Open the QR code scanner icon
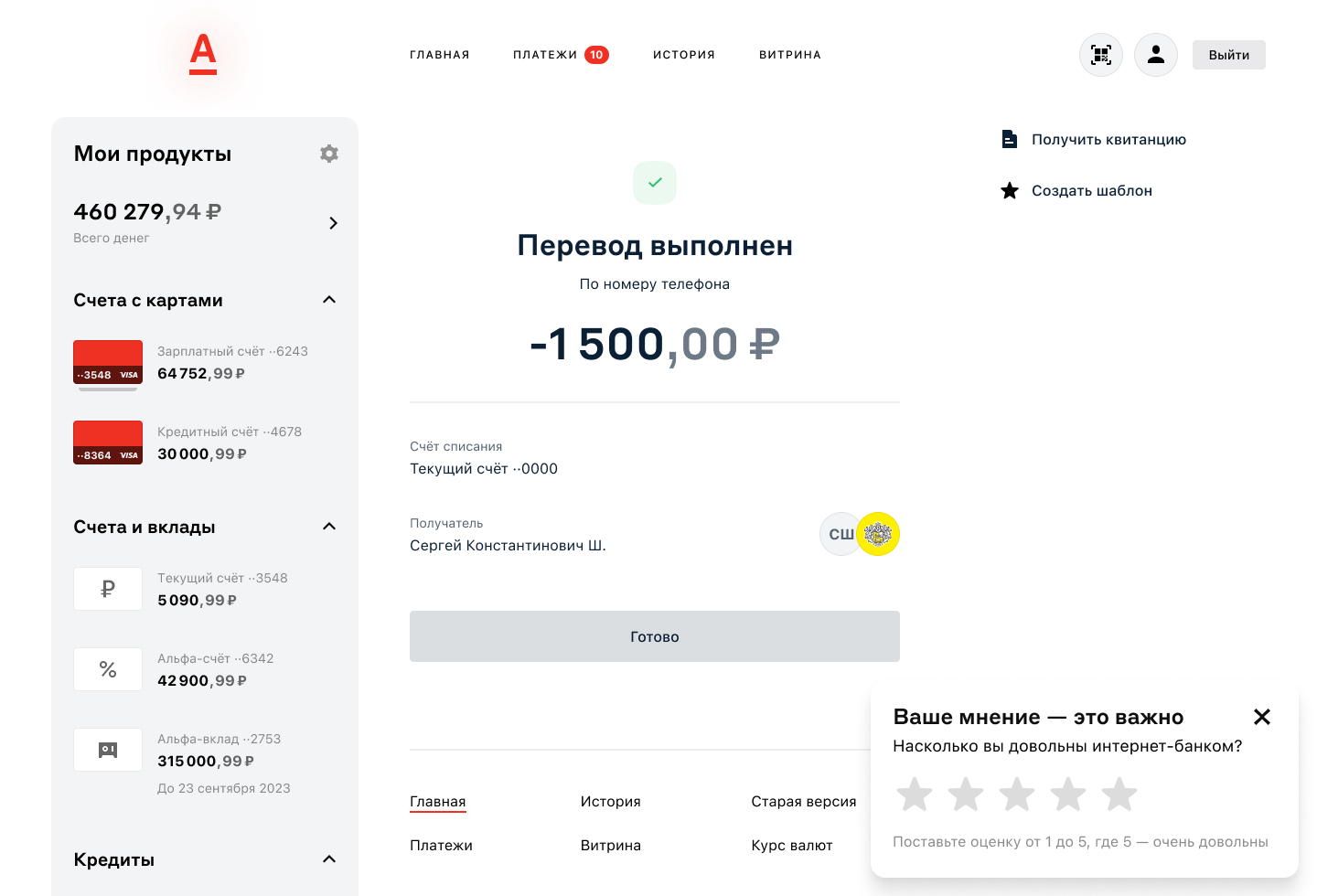 1101,55
